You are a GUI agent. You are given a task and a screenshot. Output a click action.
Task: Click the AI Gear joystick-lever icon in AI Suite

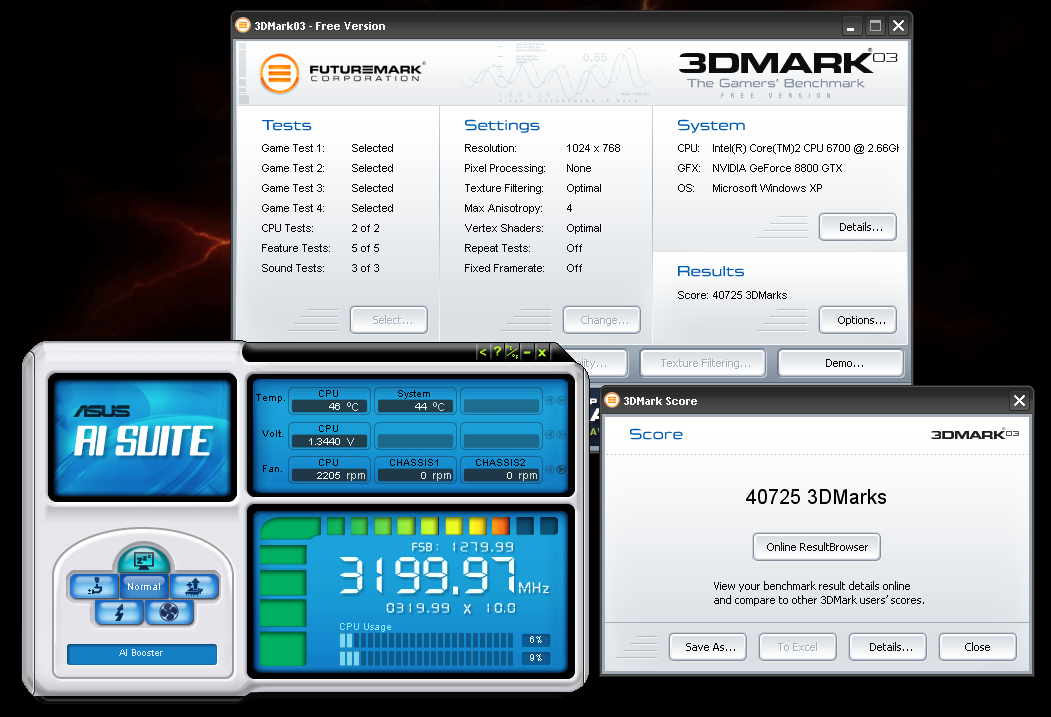[x=95, y=587]
